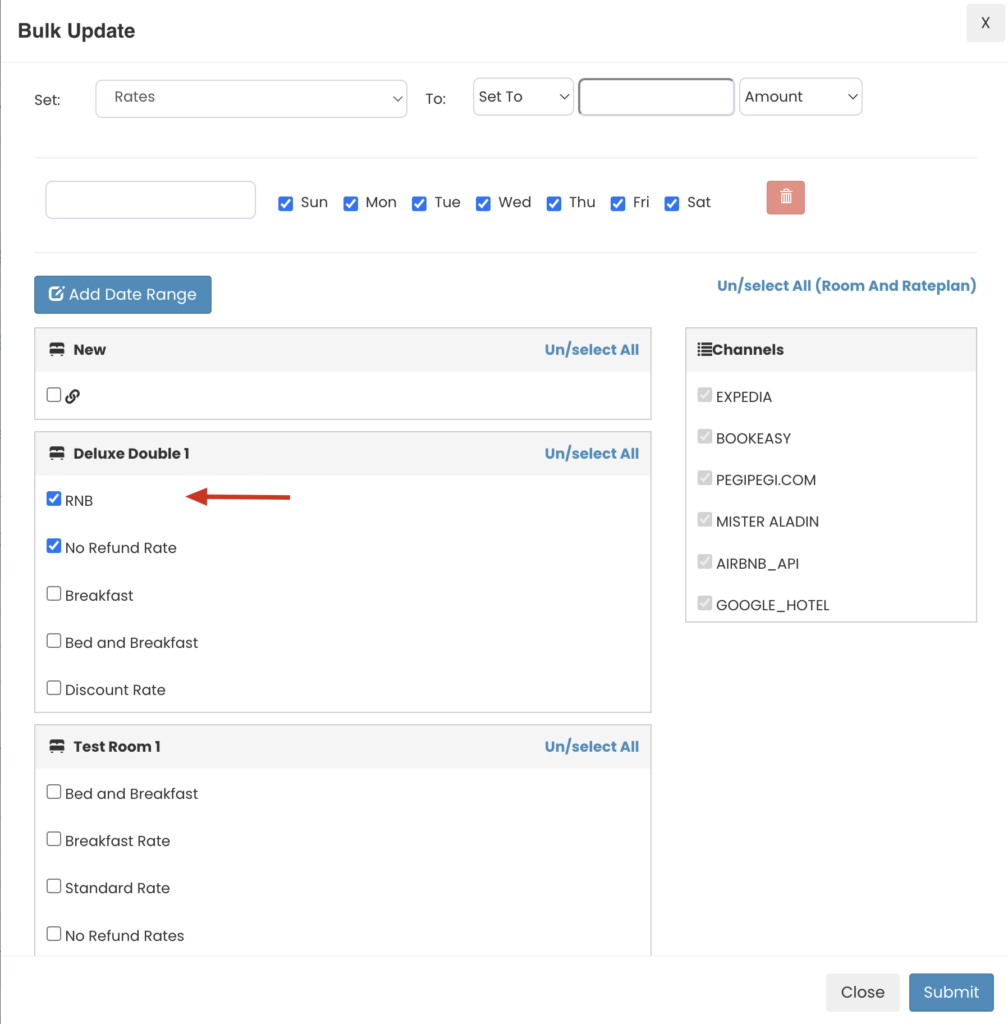Uncheck the Mon day checkbox
Viewport: 1008px width, 1024px height.
(351, 203)
